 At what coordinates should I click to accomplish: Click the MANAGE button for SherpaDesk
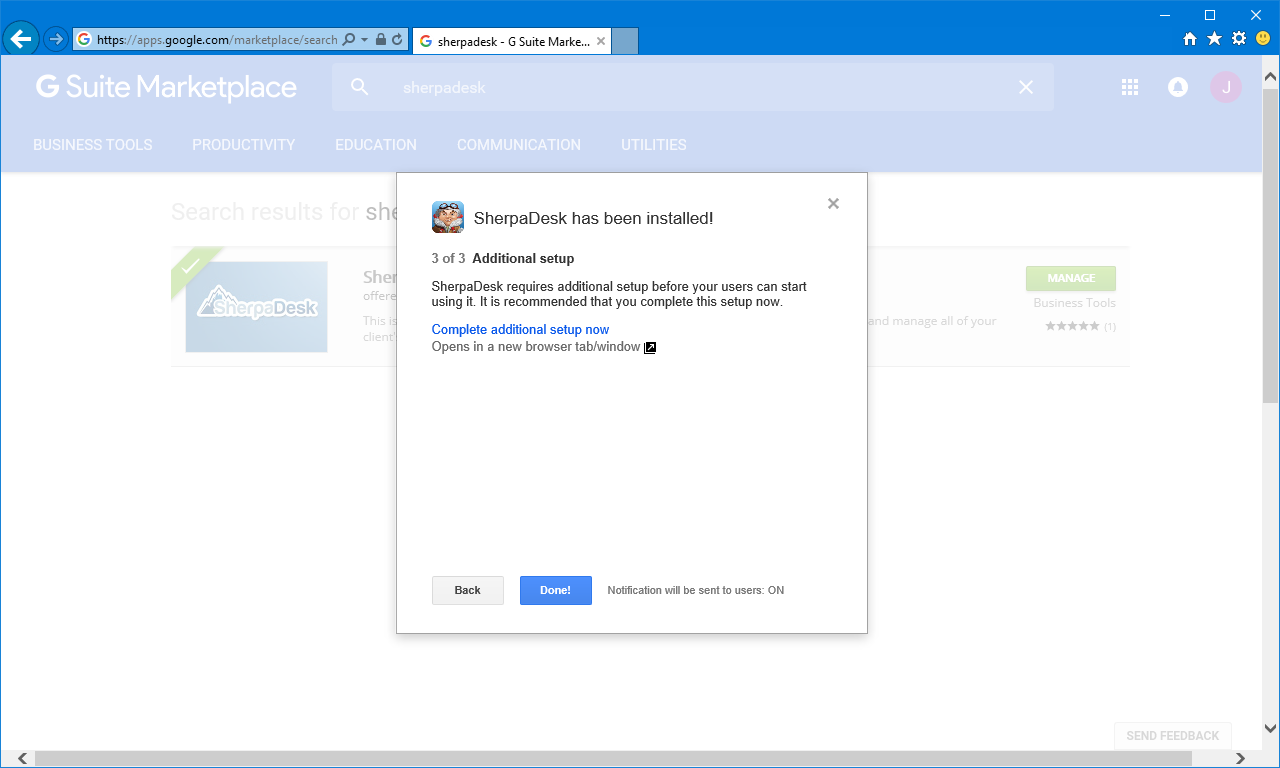tap(1070, 278)
